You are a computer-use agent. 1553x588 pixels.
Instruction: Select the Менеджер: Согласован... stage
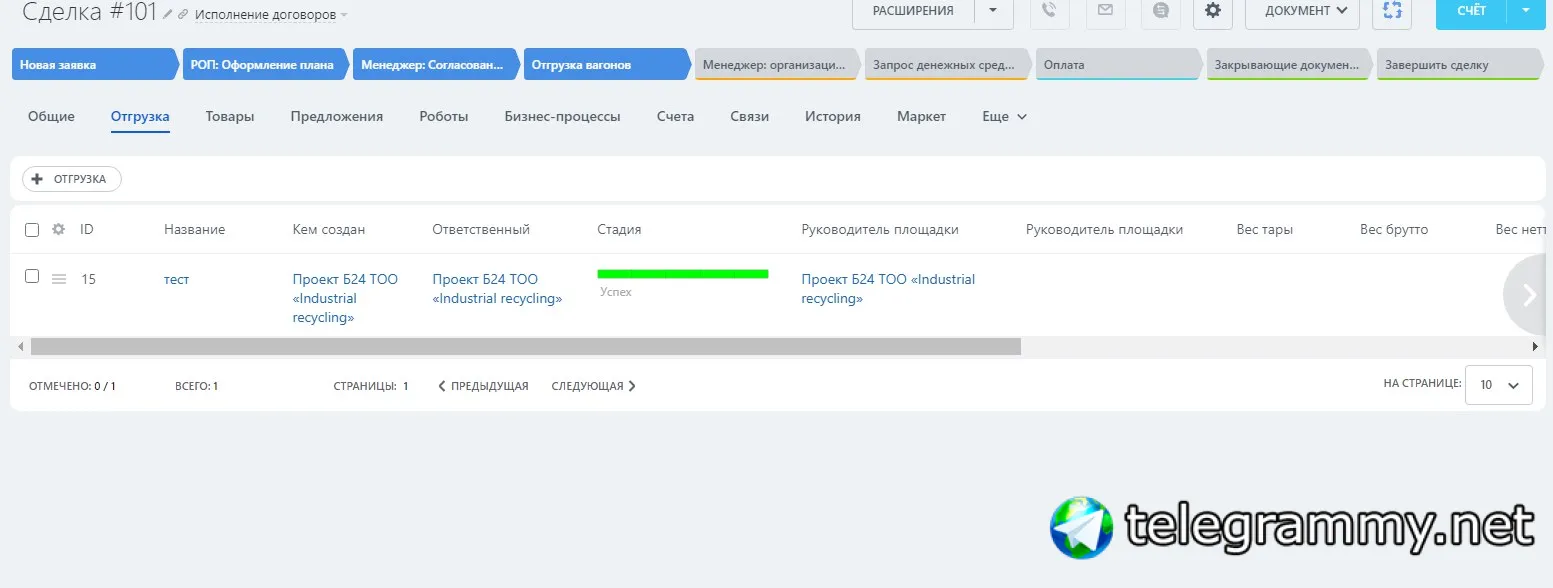click(436, 64)
